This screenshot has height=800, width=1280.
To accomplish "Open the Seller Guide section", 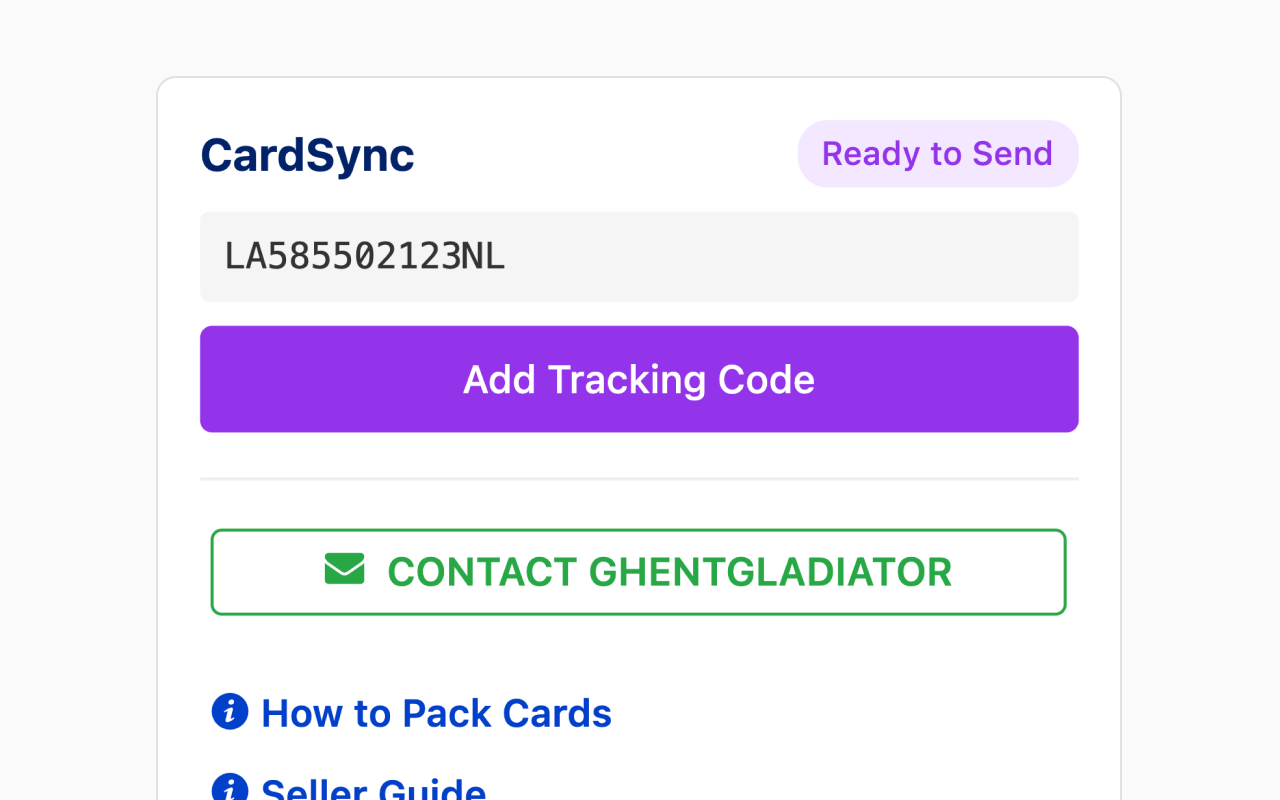I will pyautogui.click(x=373, y=789).
